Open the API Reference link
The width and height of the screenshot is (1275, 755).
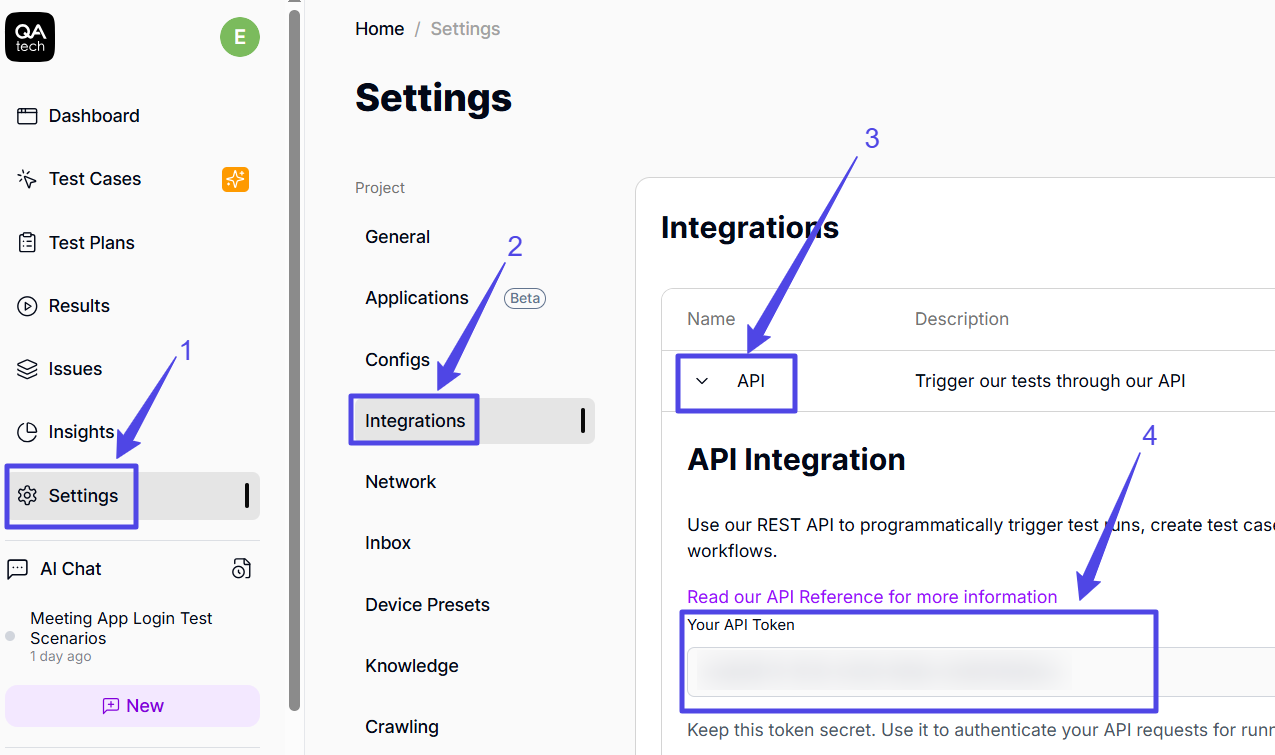pyautogui.click(x=872, y=597)
